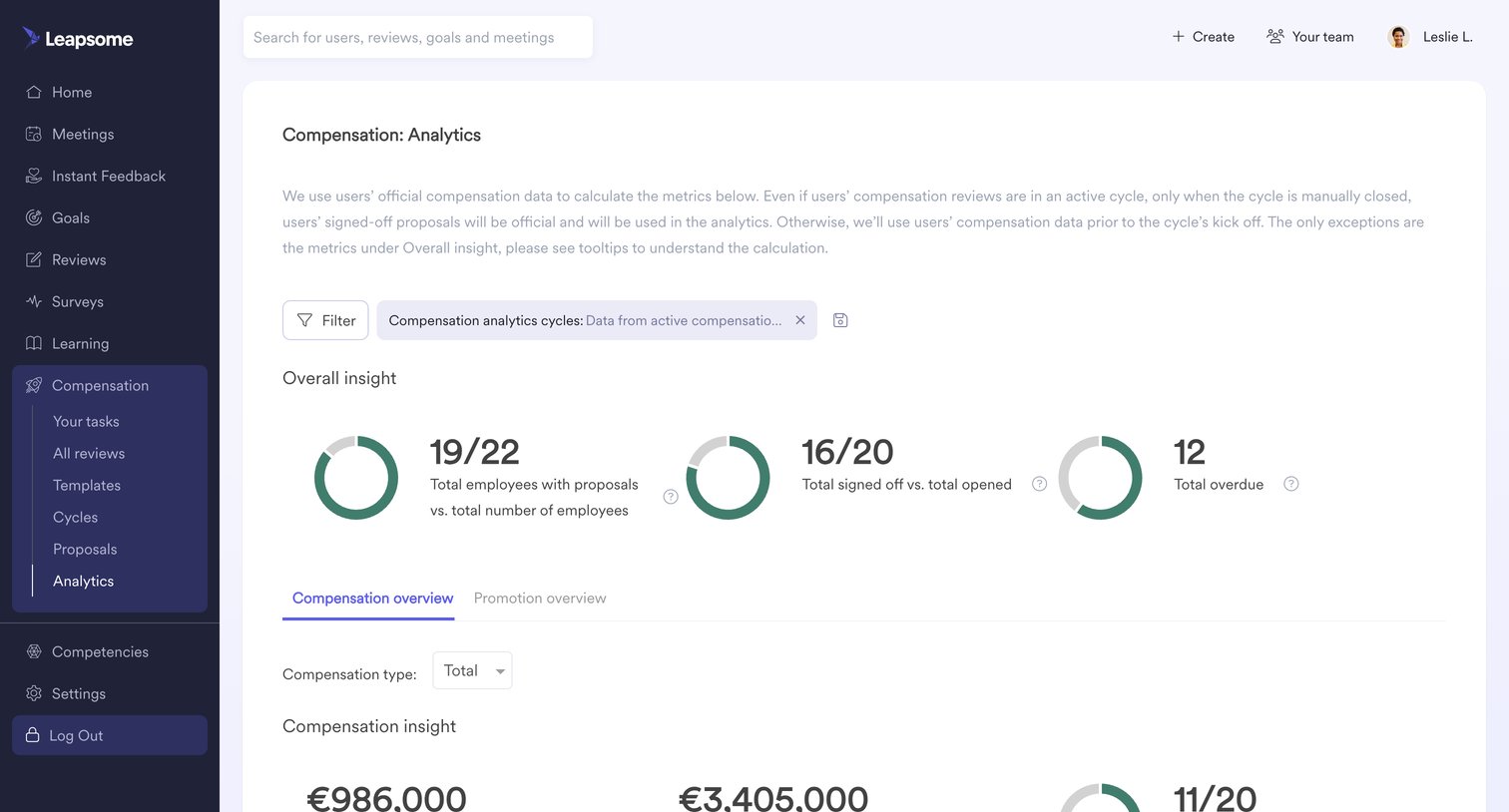
Task: Click the €986.000 value
Action: point(386,799)
